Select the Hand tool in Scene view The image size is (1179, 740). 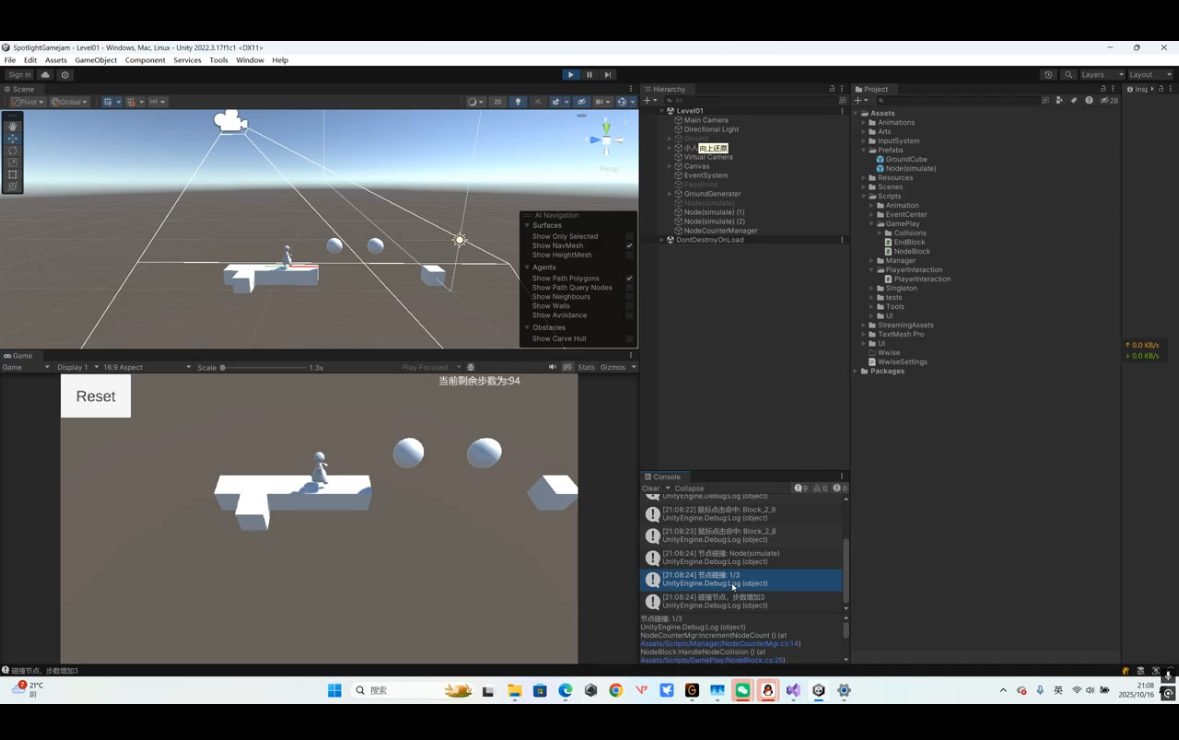[x=12, y=126]
